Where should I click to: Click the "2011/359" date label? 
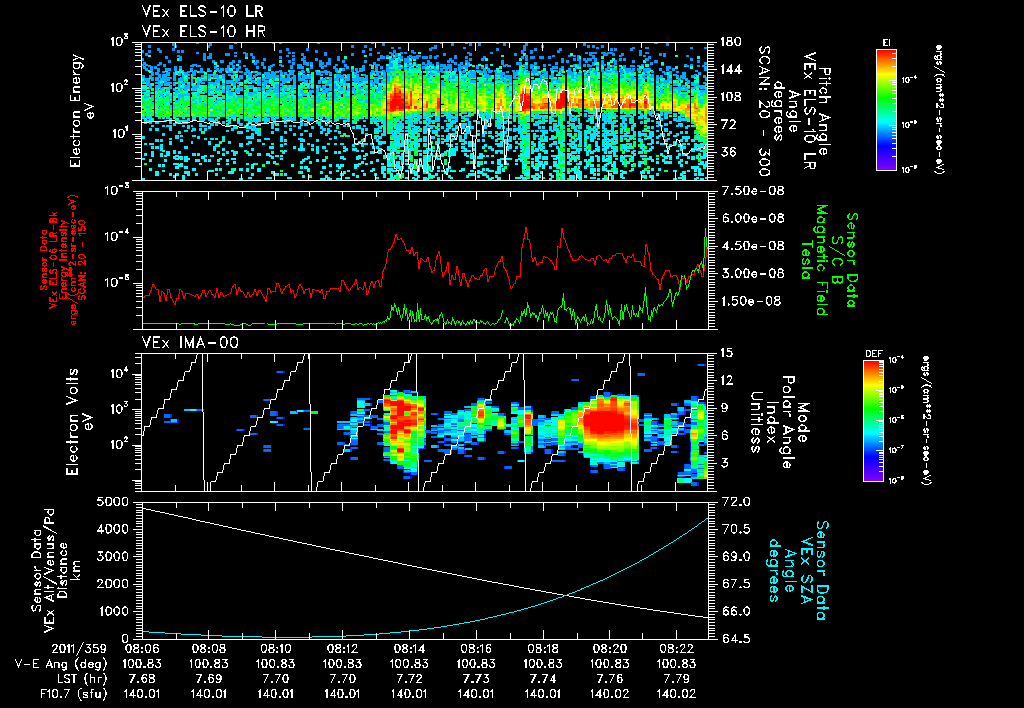(x=79, y=651)
